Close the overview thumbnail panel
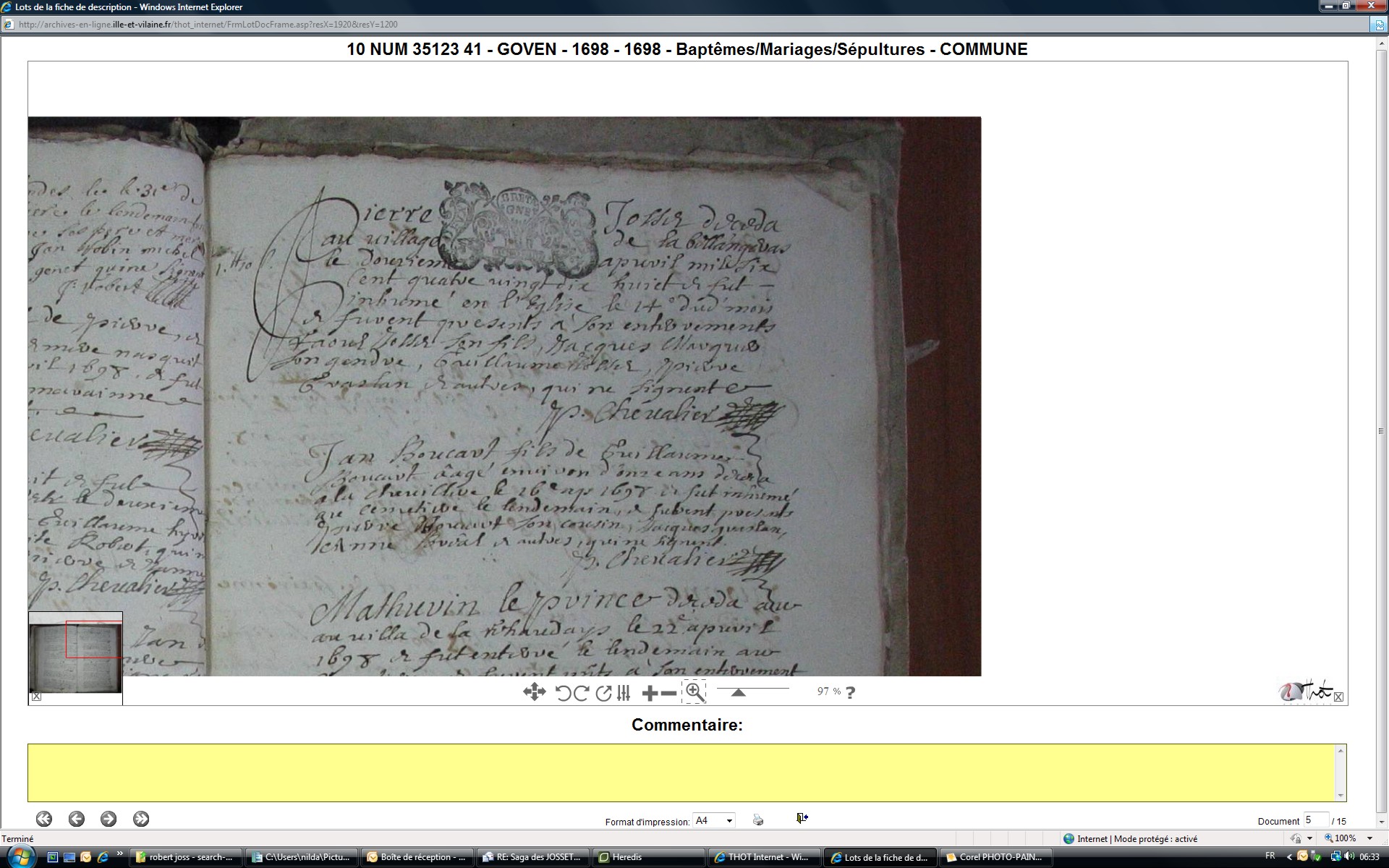 tap(36, 697)
